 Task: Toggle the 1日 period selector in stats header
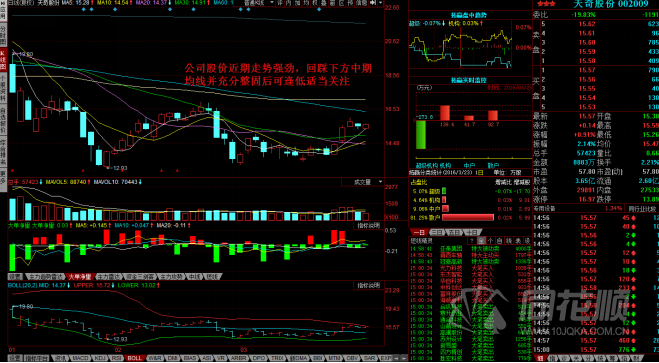[480, 172]
